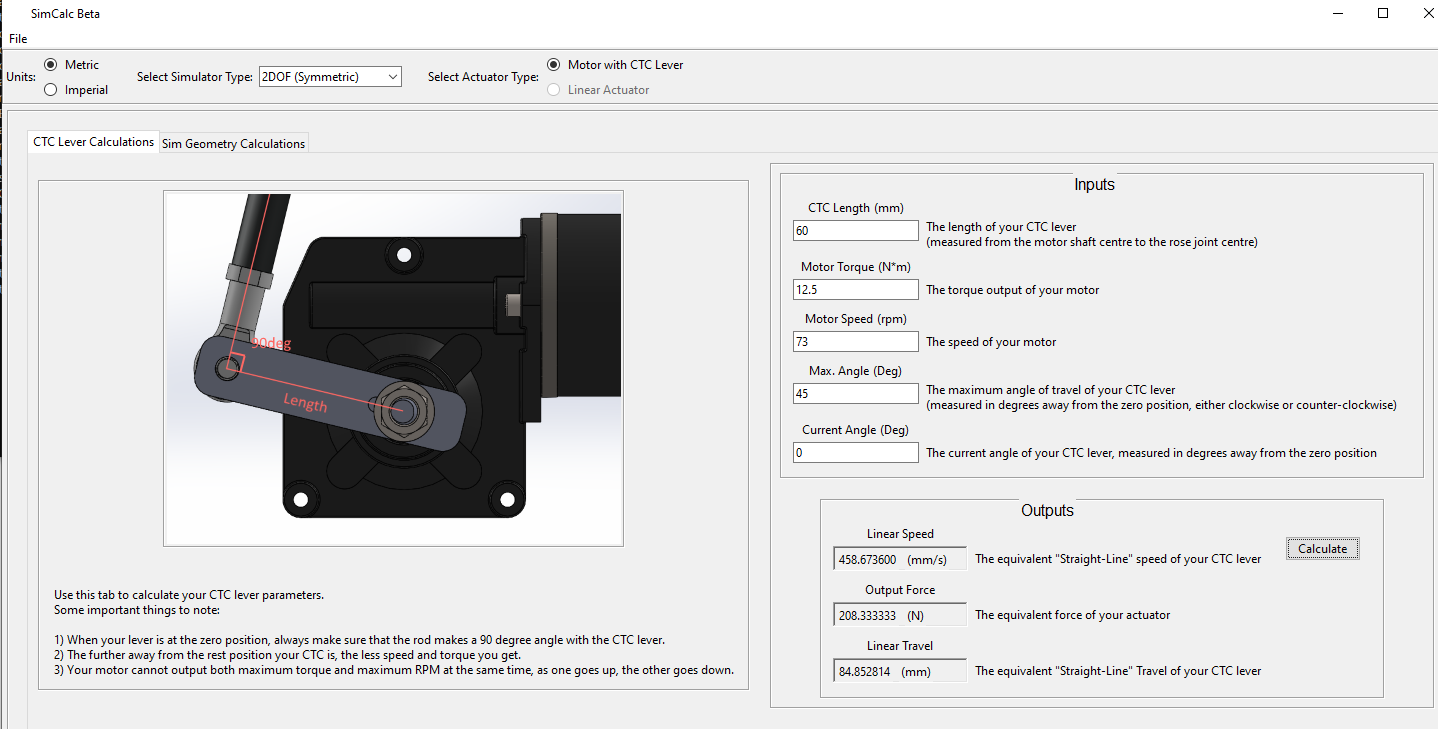
Task: Click the Linear Travel output value
Action: [x=899, y=671]
